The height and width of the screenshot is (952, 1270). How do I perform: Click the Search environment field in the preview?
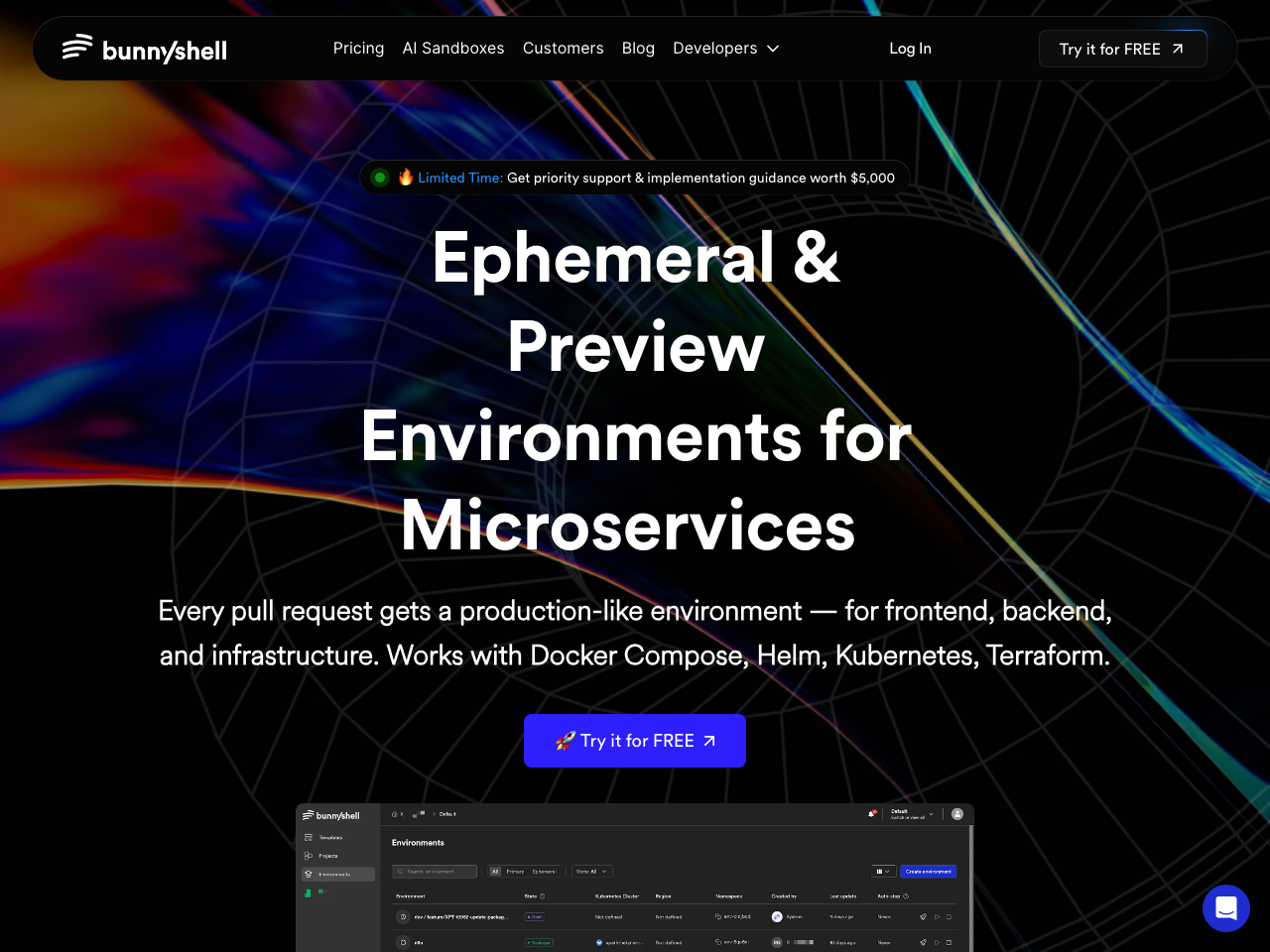click(435, 872)
